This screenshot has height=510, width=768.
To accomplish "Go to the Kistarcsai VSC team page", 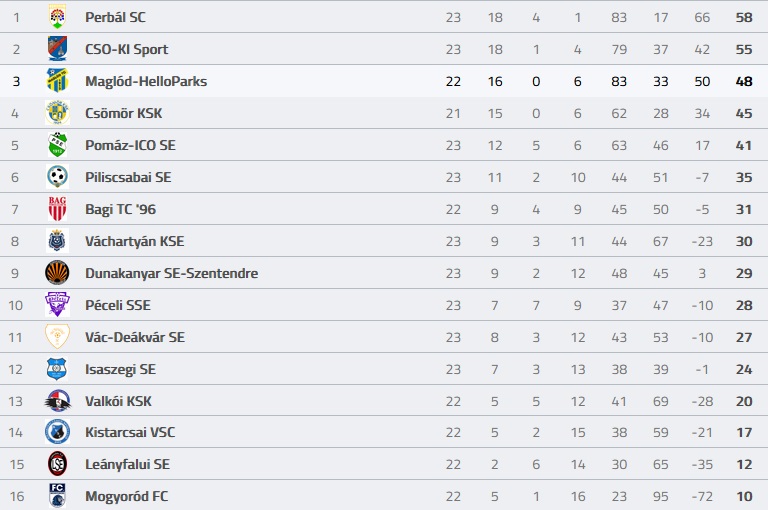I will coord(130,432).
